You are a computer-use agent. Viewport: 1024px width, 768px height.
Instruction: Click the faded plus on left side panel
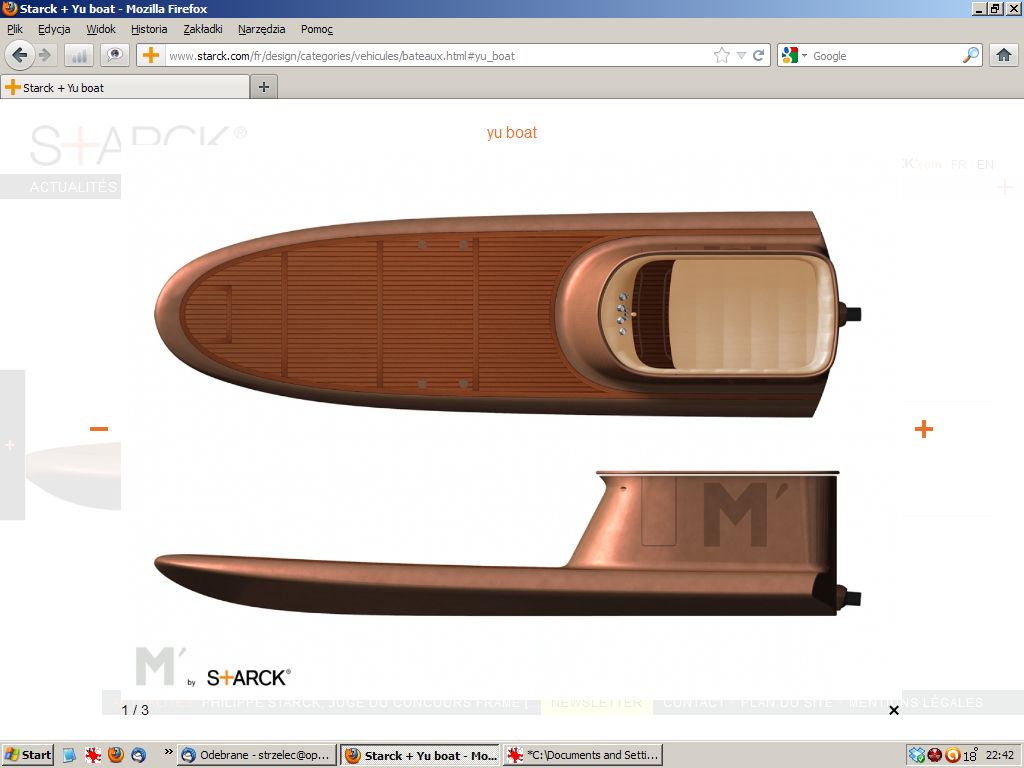(10, 445)
